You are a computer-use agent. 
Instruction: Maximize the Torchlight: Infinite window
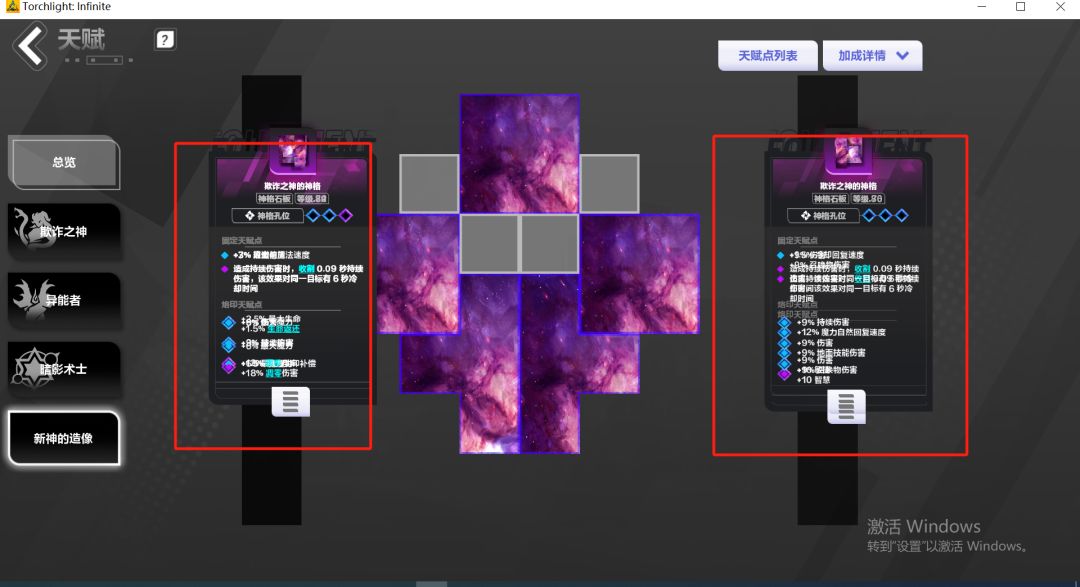tap(1020, 7)
